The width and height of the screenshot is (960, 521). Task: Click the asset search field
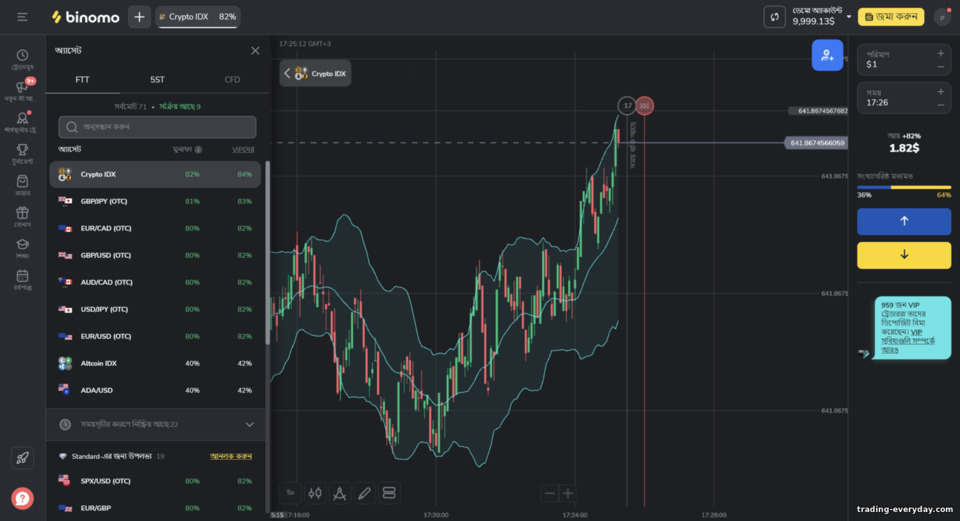pyautogui.click(x=157, y=127)
